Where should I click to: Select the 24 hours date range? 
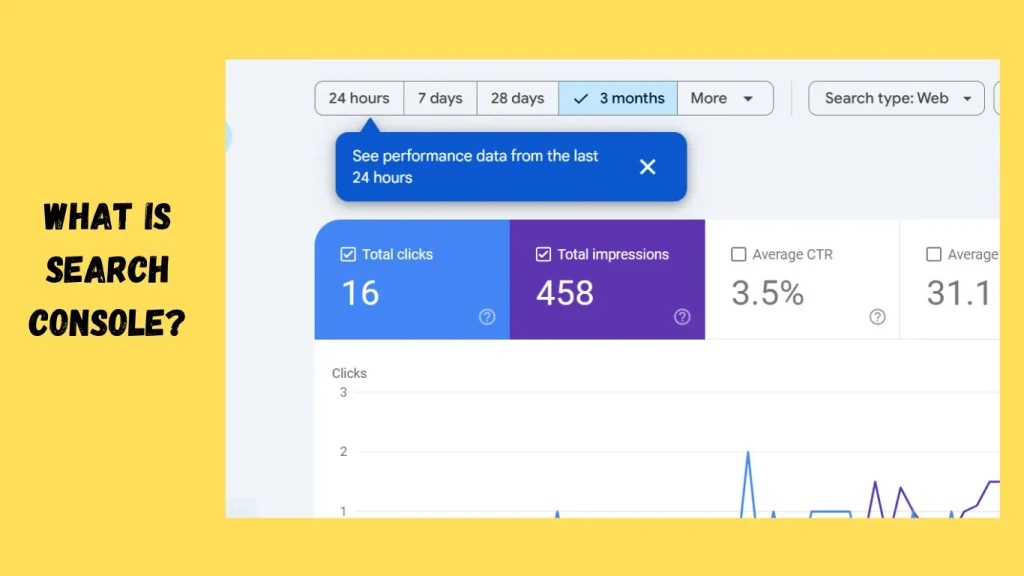359,98
